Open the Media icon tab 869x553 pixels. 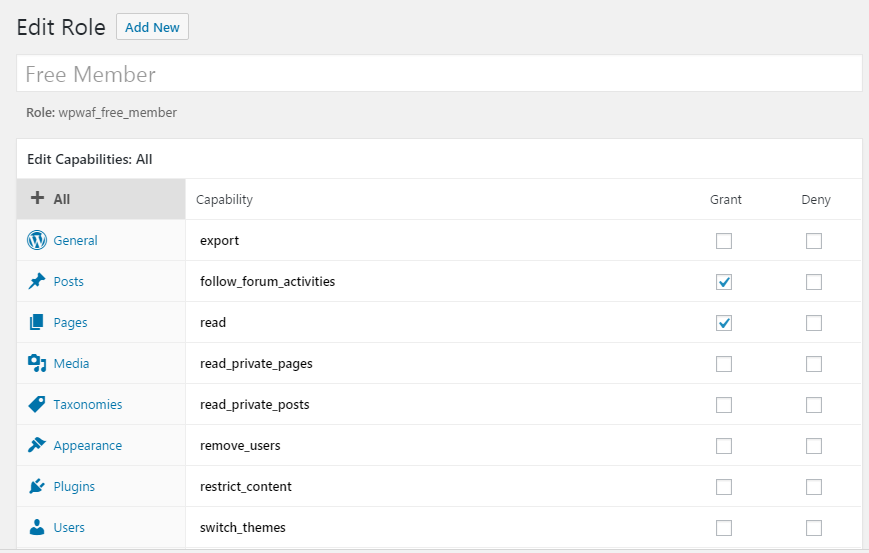(37, 363)
